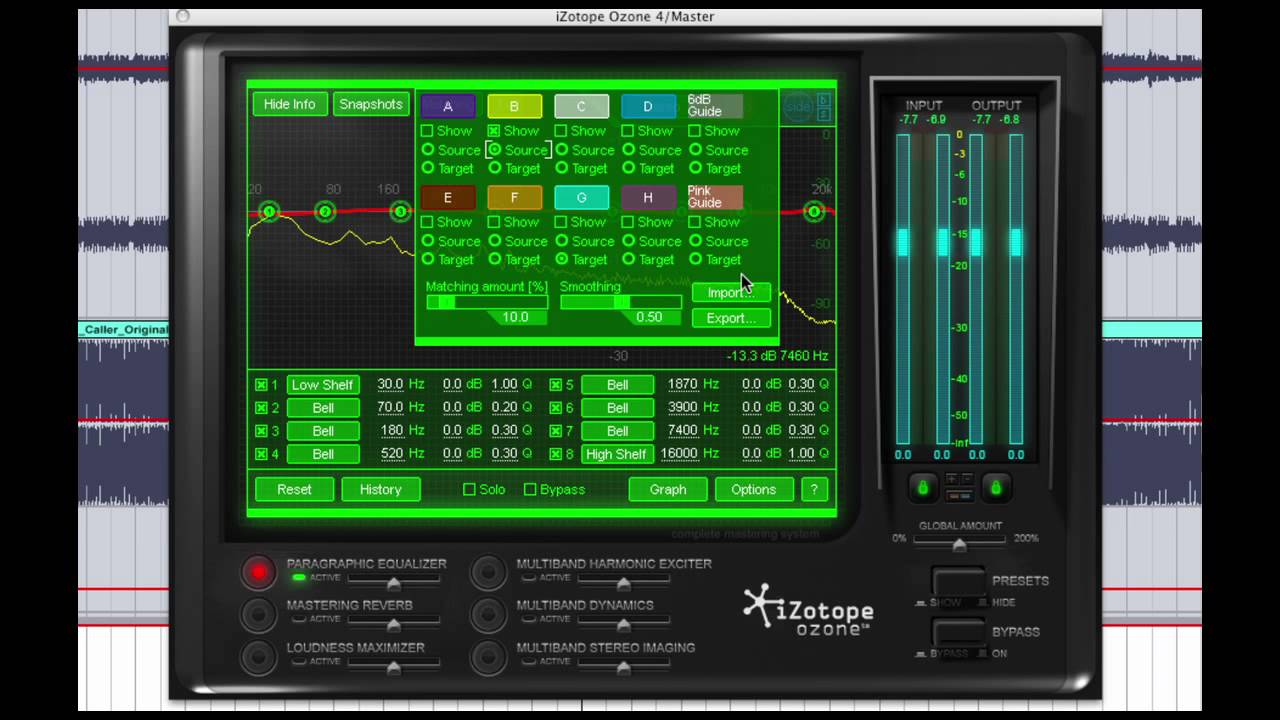Select snapshot slot A
Screen dimensions: 1280x720
[447, 106]
